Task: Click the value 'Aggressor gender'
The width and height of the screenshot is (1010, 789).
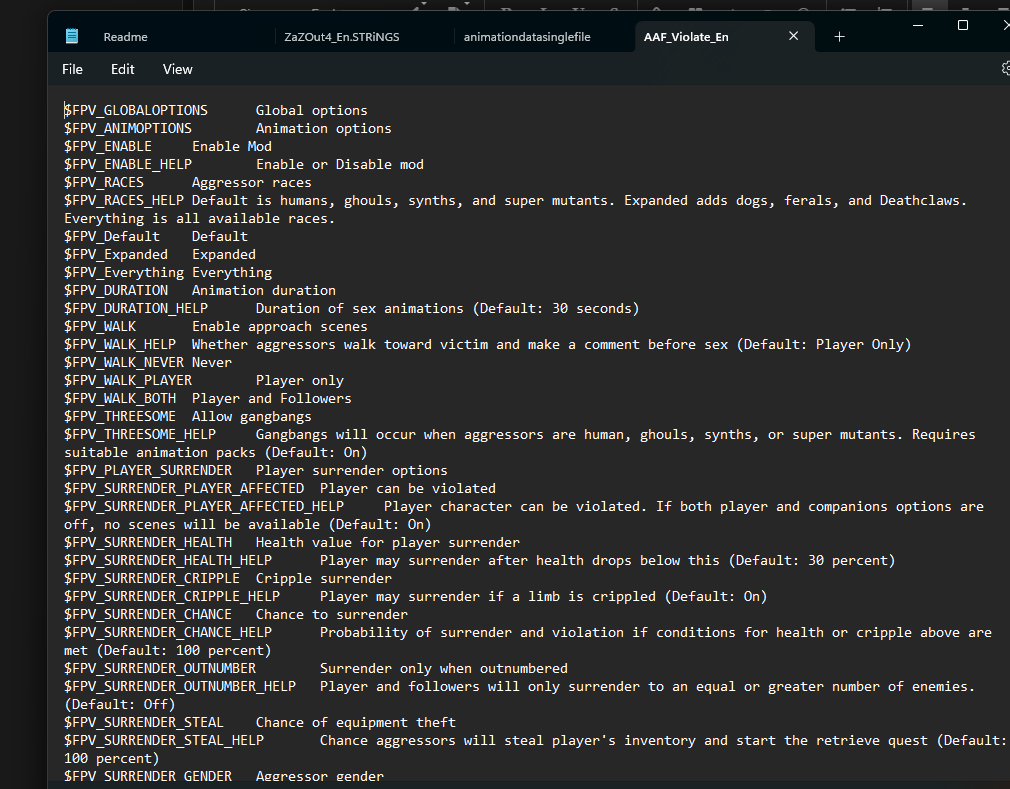Action: pos(319,776)
